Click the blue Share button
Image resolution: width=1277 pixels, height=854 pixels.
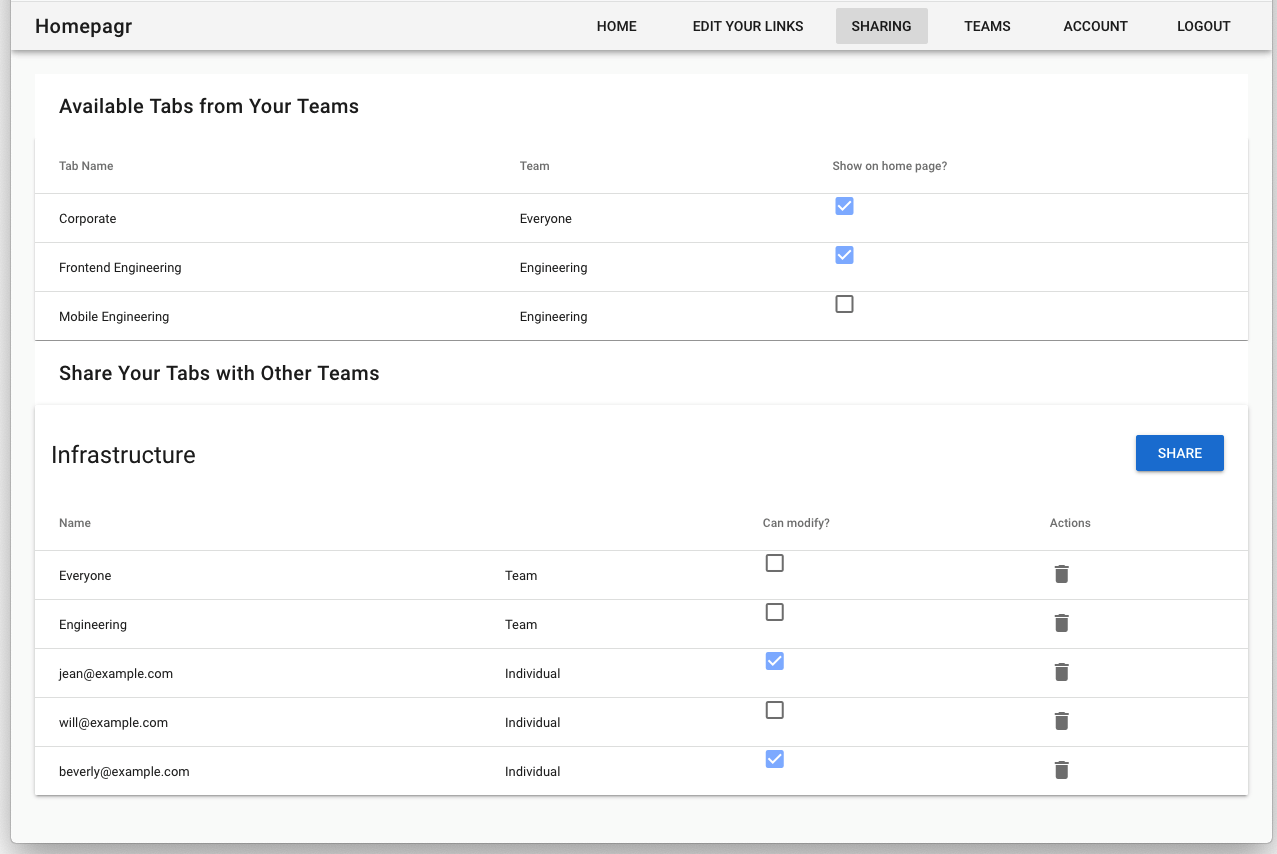click(1179, 453)
